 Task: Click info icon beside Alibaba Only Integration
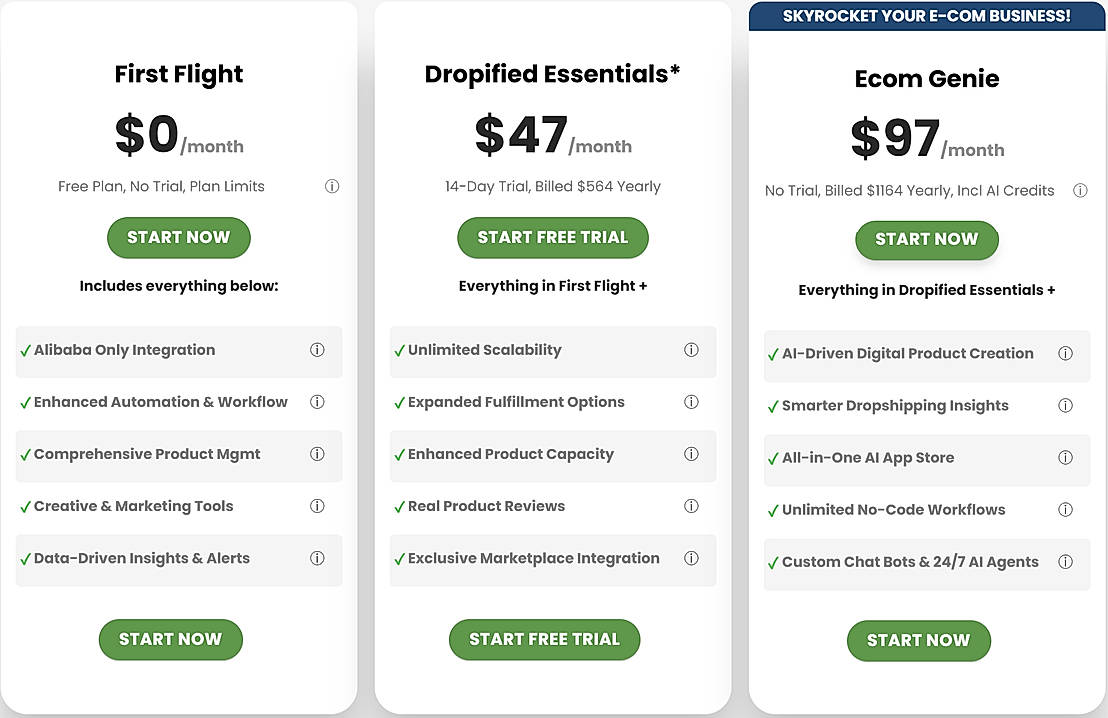tap(317, 350)
